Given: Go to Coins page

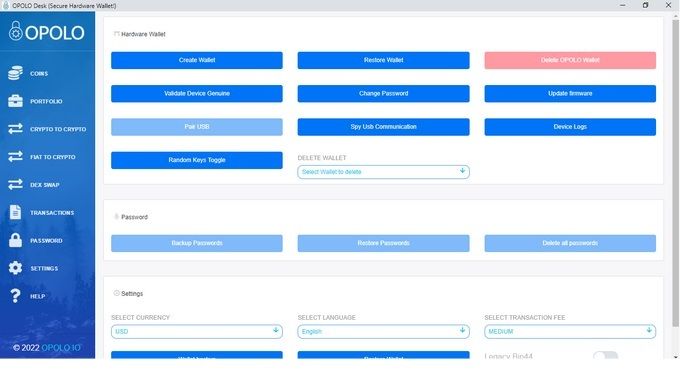Looking at the screenshot, I should click(39, 74).
